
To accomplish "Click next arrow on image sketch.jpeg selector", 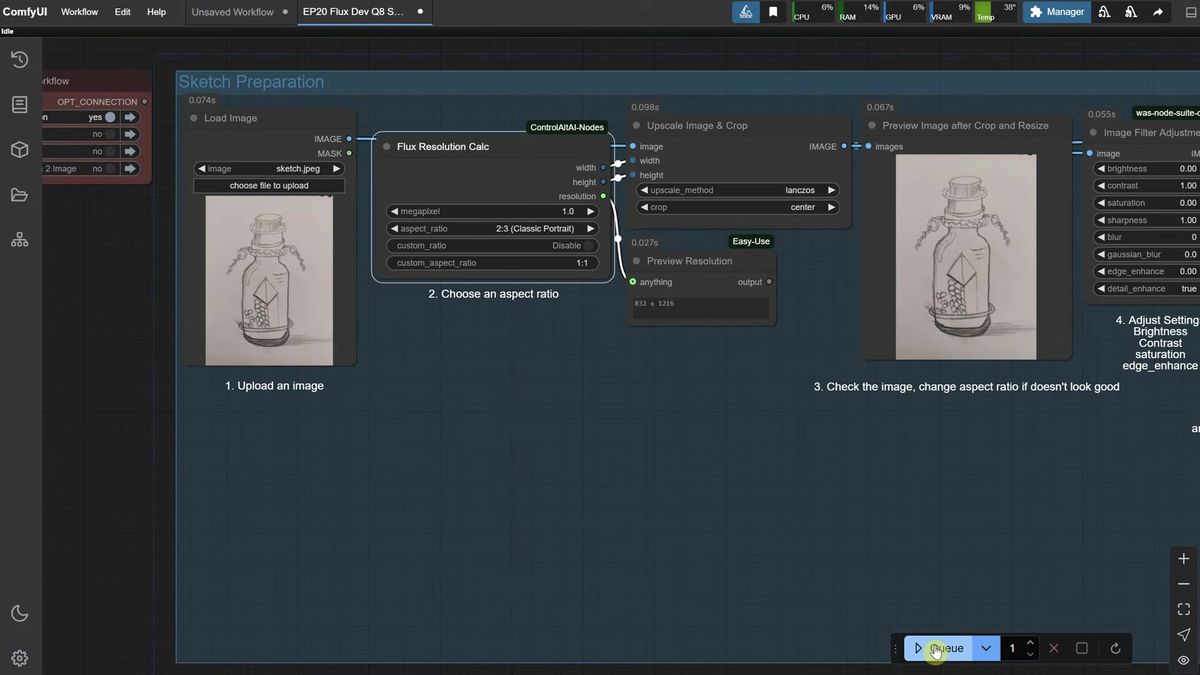I will coord(337,169).
